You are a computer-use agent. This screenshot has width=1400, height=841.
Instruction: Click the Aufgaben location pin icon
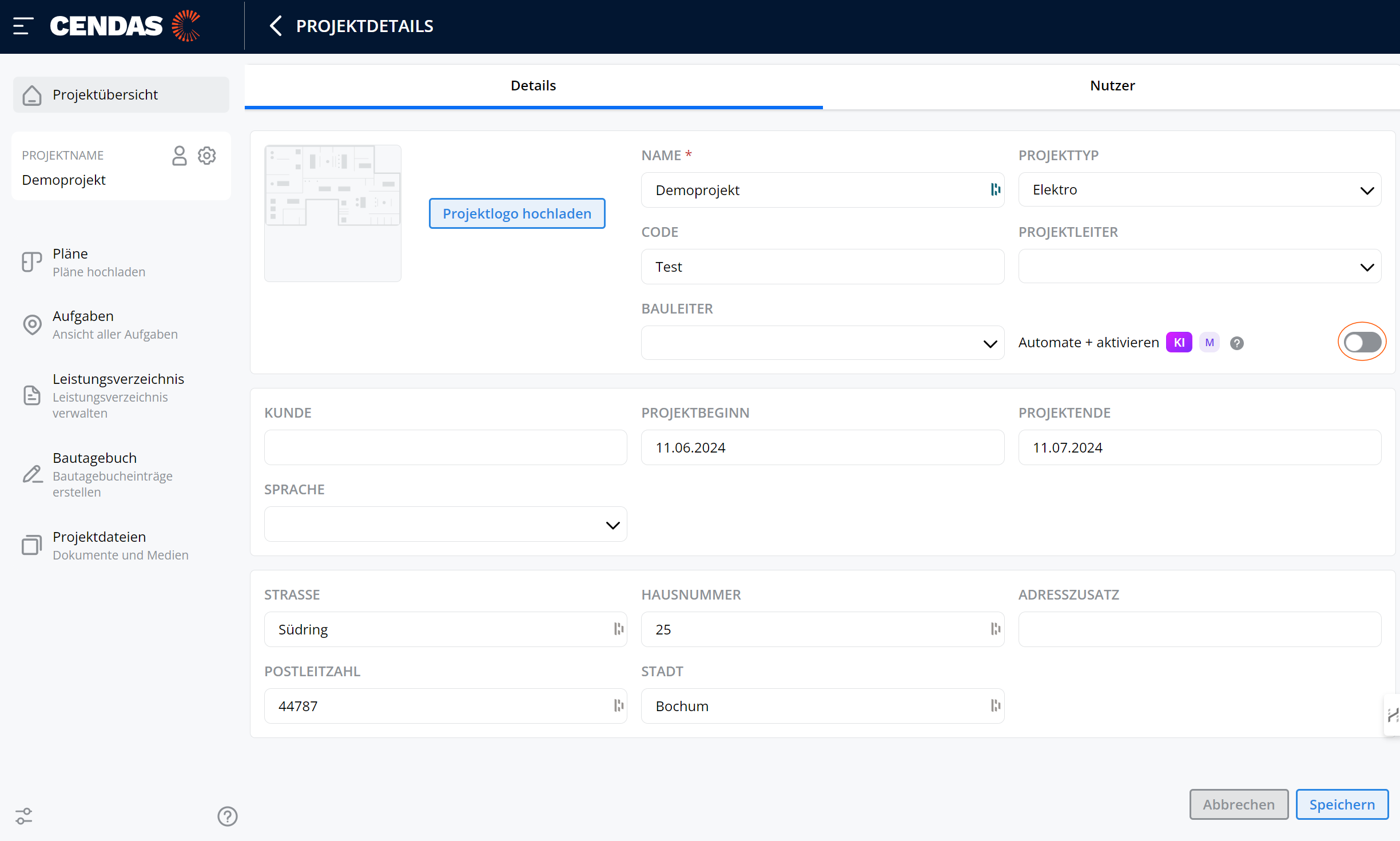point(32,324)
